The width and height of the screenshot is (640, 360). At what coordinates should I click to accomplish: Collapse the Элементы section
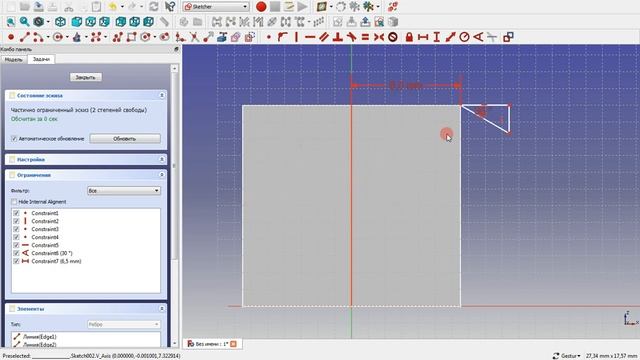pos(162,309)
